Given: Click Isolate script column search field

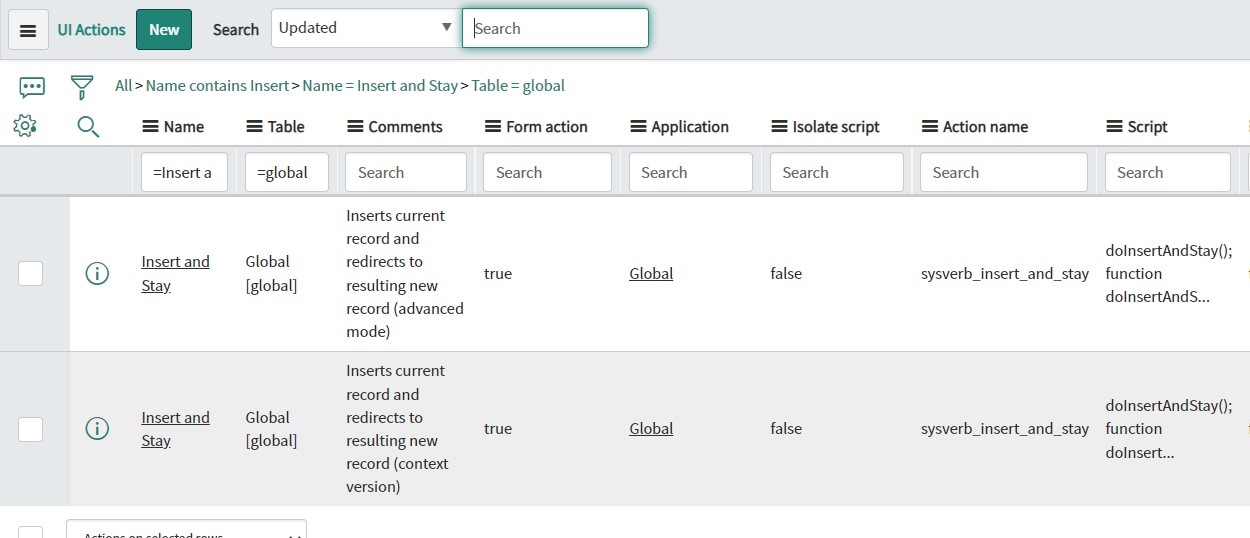Looking at the screenshot, I should coord(836,172).
